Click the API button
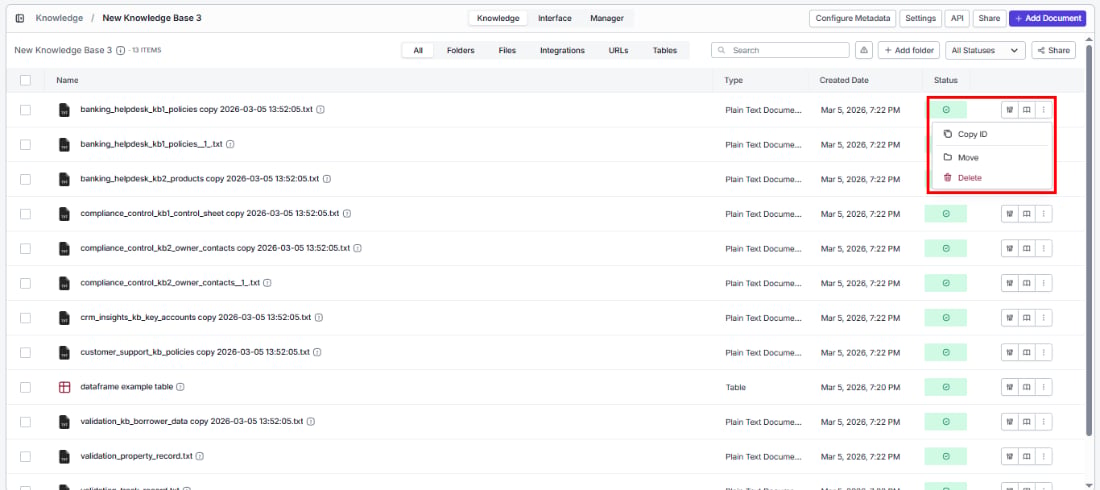Viewport: 1100px width, 490px height. coord(957,18)
